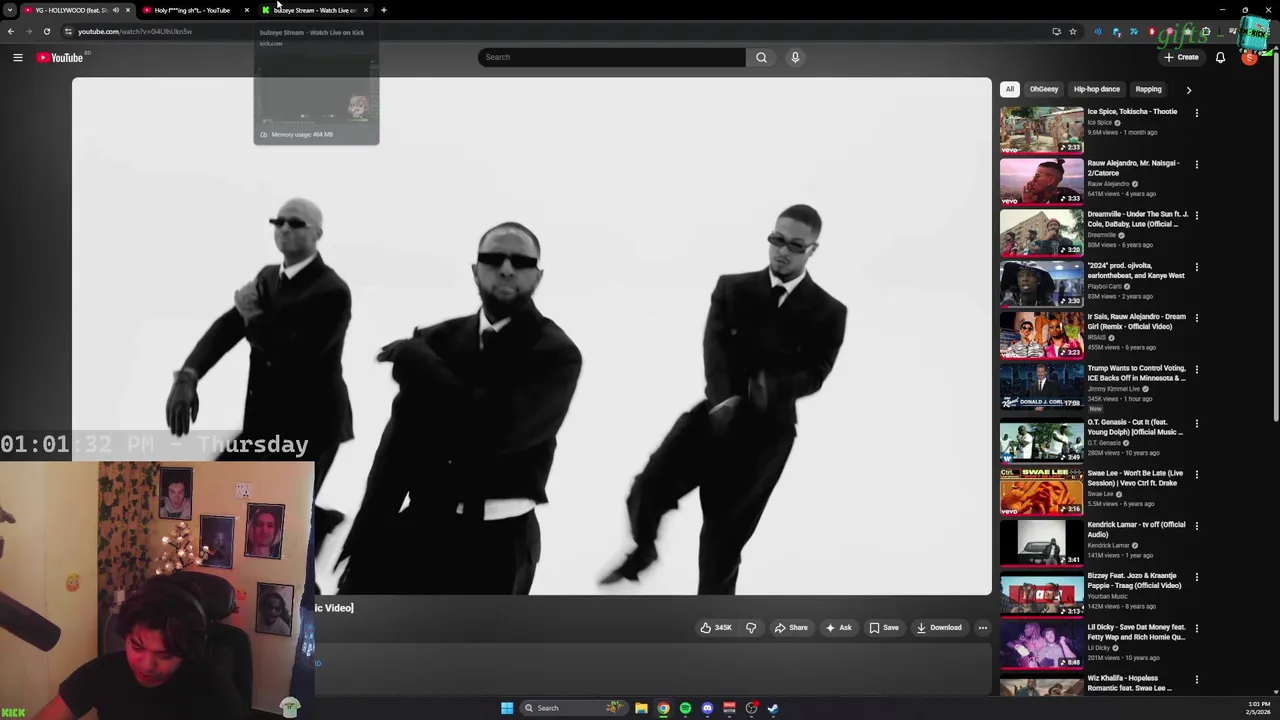Bookmark this page with the star icon

pos(1073,31)
